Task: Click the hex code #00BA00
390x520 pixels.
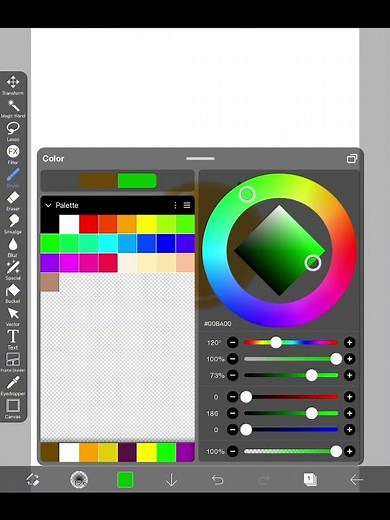Action: 218,324
